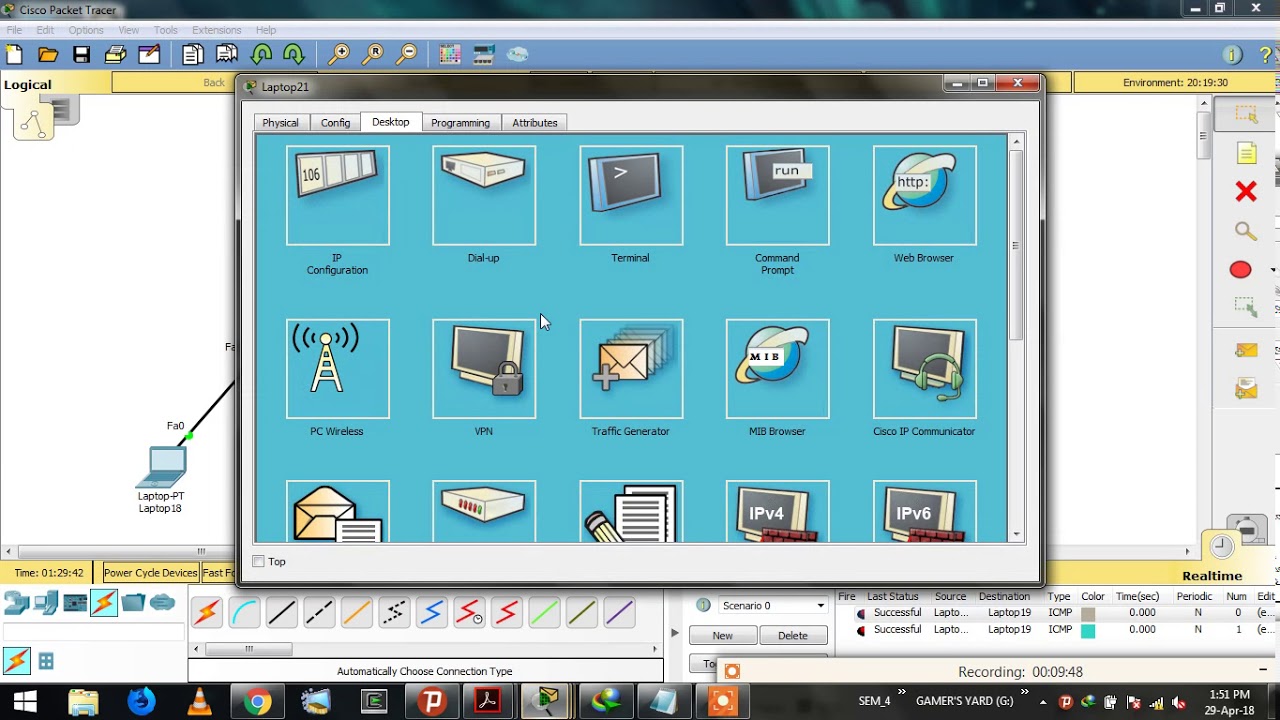This screenshot has width=1280, height=720.
Task: Click the Realtime mode label
Action: tap(1212, 576)
